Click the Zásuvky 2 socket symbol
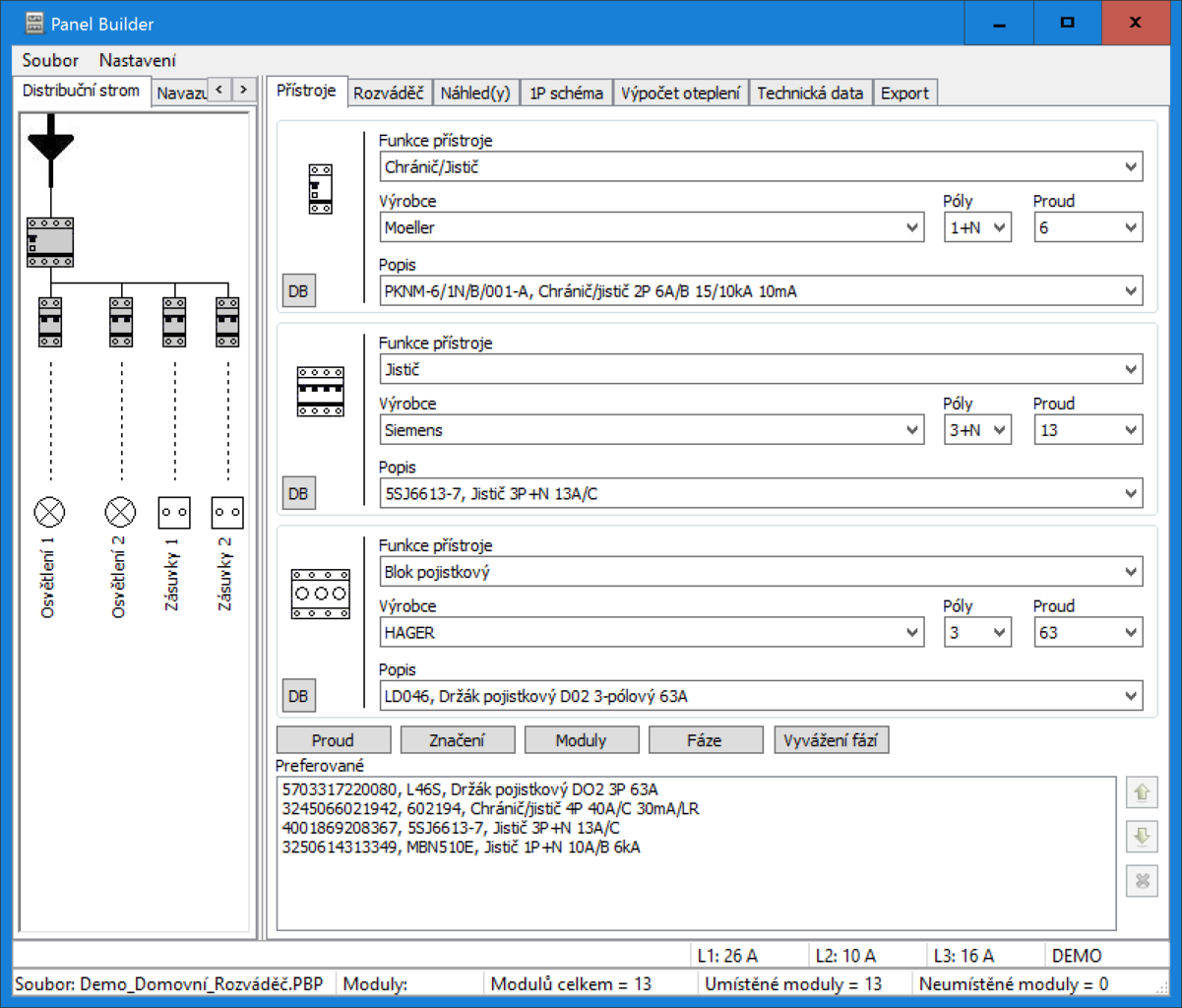Viewport: 1182px width, 1008px height. click(x=227, y=512)
